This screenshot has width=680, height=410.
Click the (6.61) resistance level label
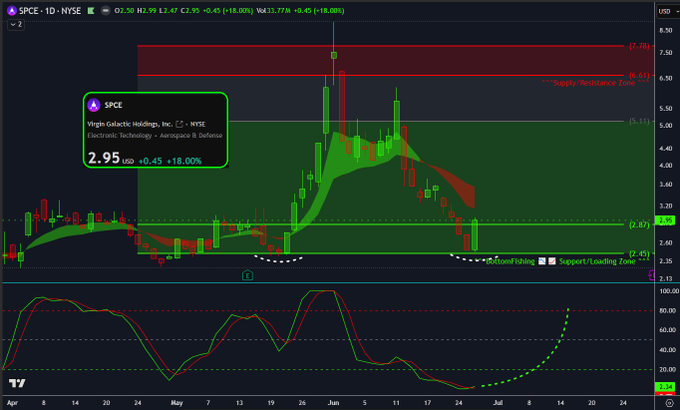[x=639, y=75]
